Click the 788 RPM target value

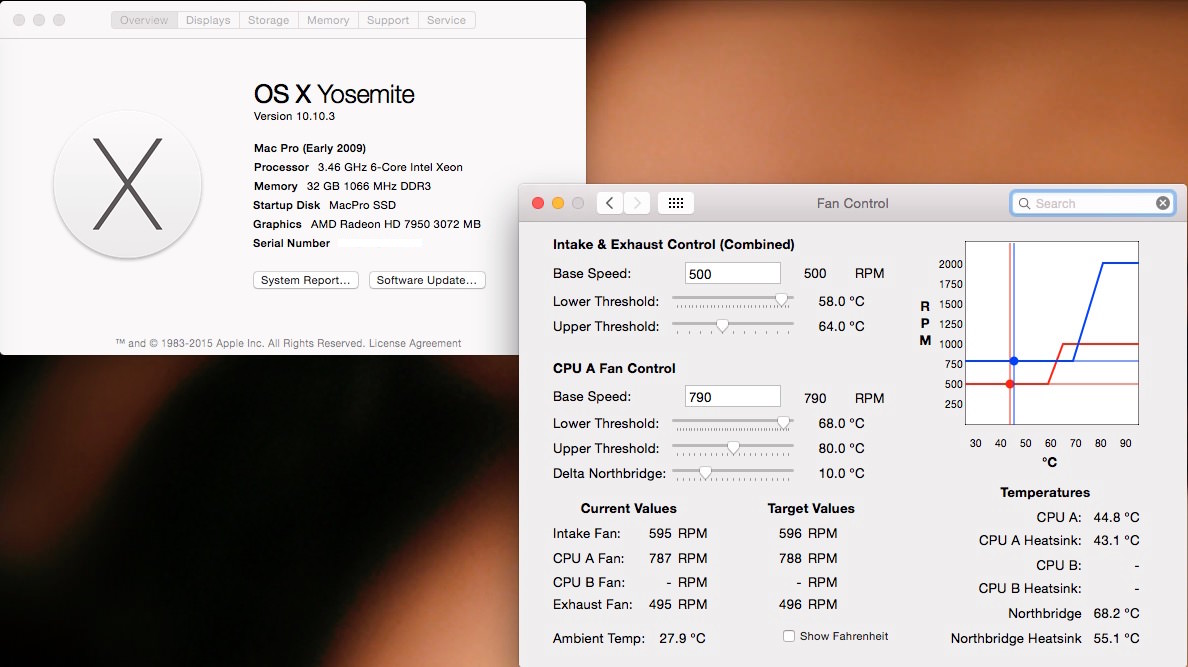tap(808, 558)
